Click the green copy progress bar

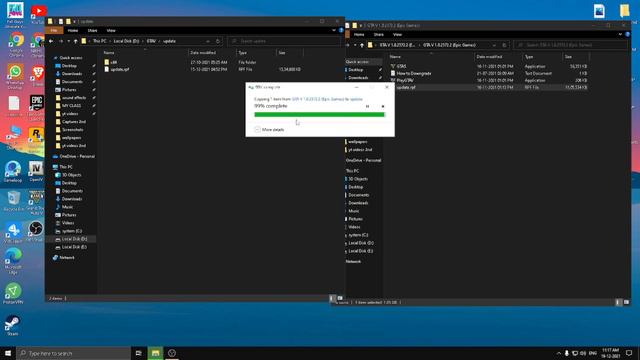click(320, 115)
